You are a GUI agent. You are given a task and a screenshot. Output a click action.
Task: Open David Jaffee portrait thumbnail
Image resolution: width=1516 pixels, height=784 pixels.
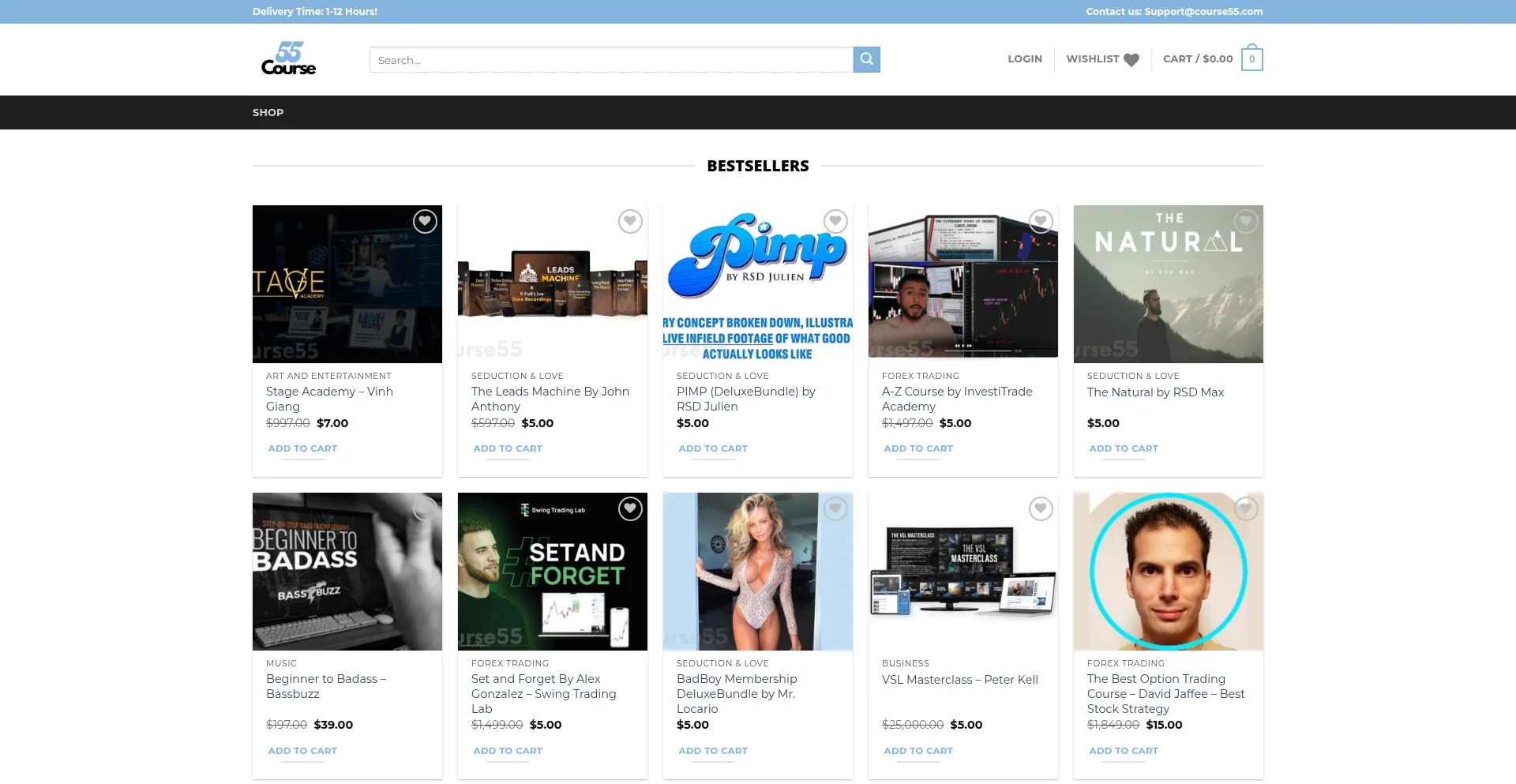(1169, 572)
